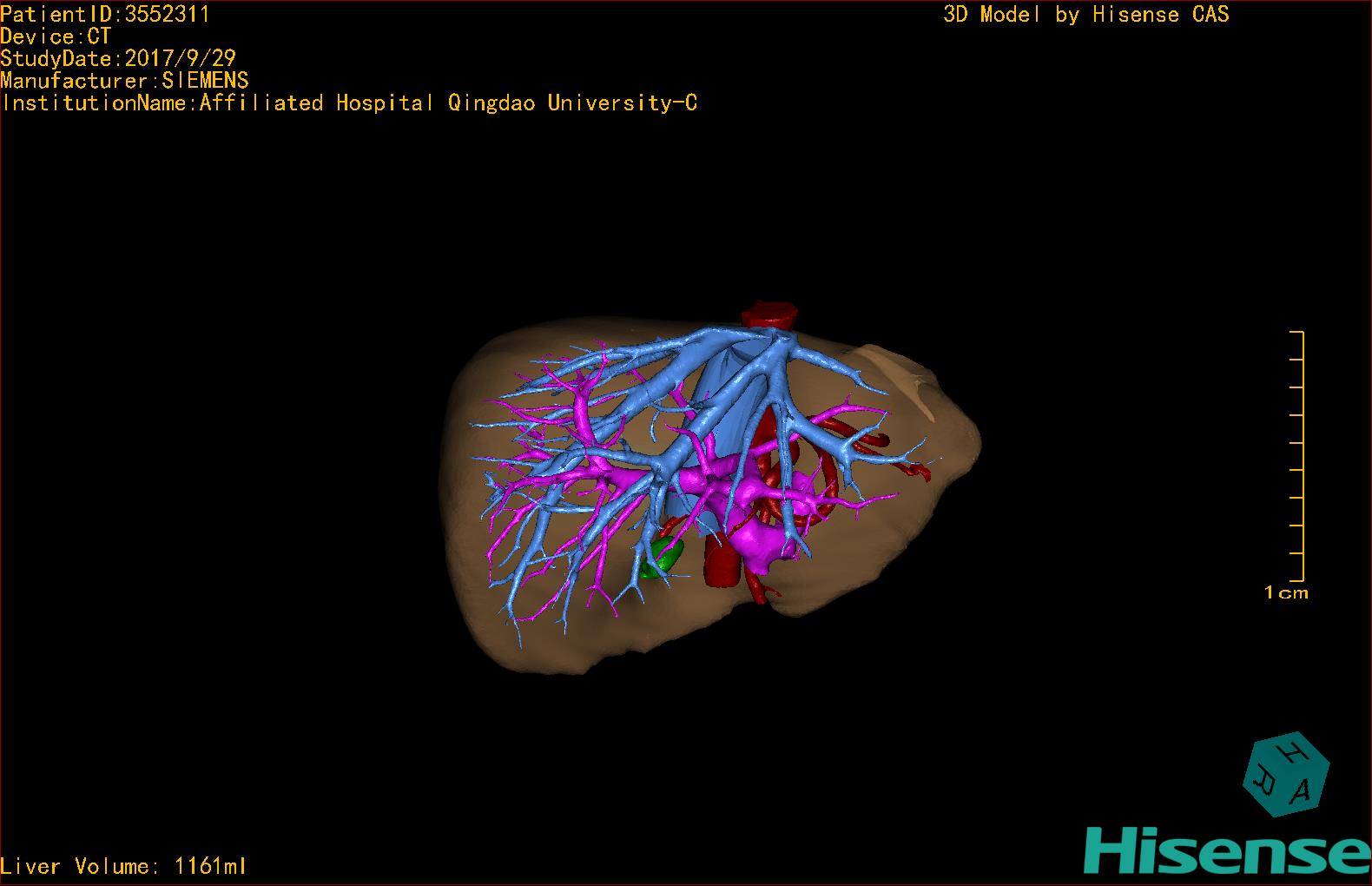Select the red vessel stump atop the liver

point(769,314)
